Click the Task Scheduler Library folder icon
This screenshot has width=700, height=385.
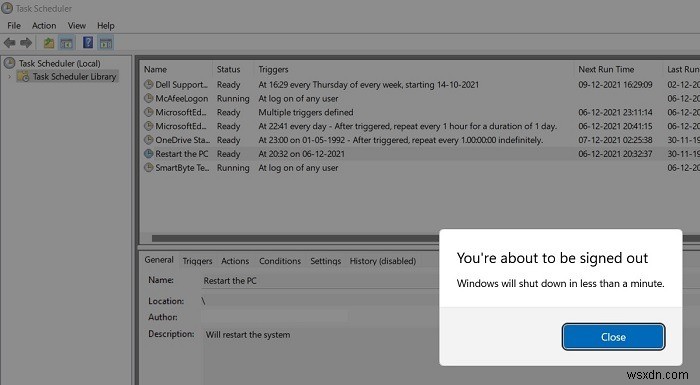click(x=23, y=76)
